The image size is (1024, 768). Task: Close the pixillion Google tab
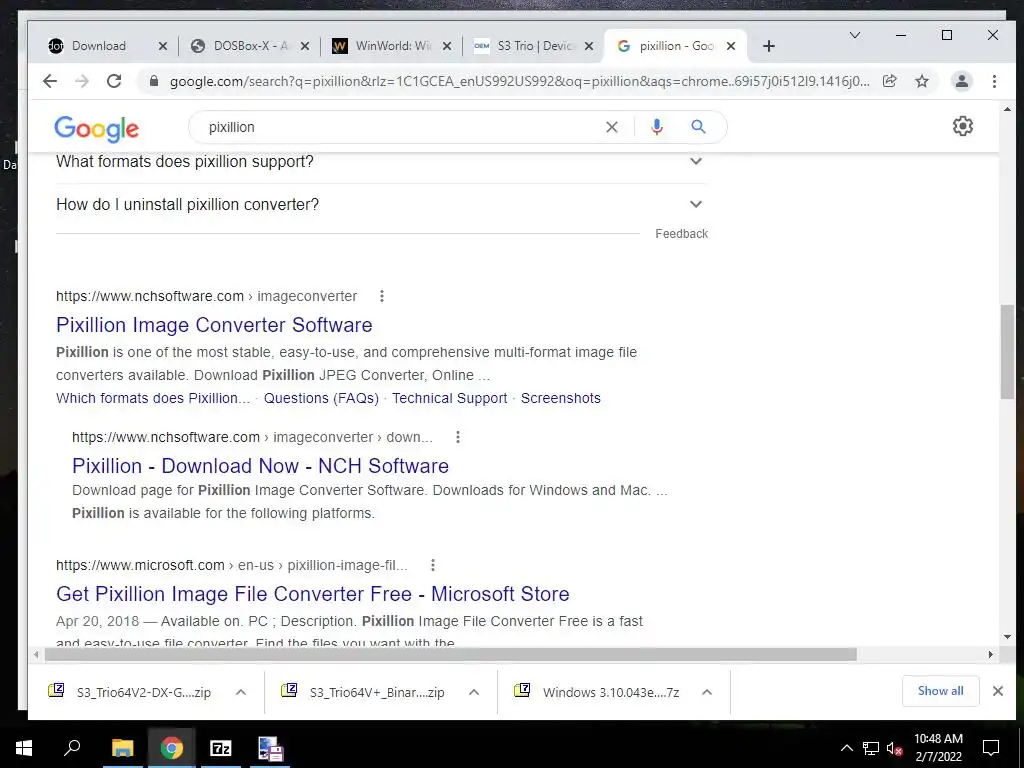(731, 46)
